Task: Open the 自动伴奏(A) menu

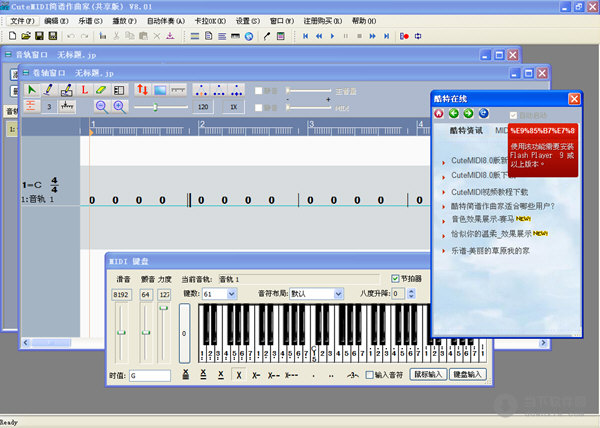Action: pyautogui.click(x=166, y=21)
